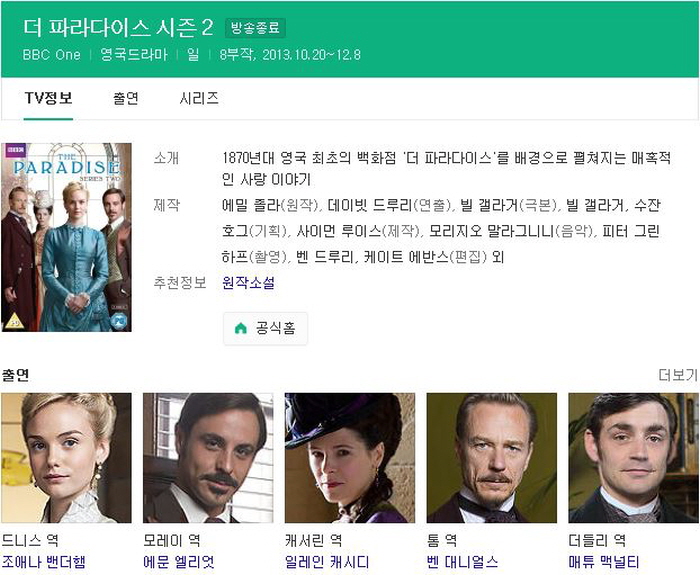Click the 더 파라다이스 시즌 2 title

(x=119, y=28)
